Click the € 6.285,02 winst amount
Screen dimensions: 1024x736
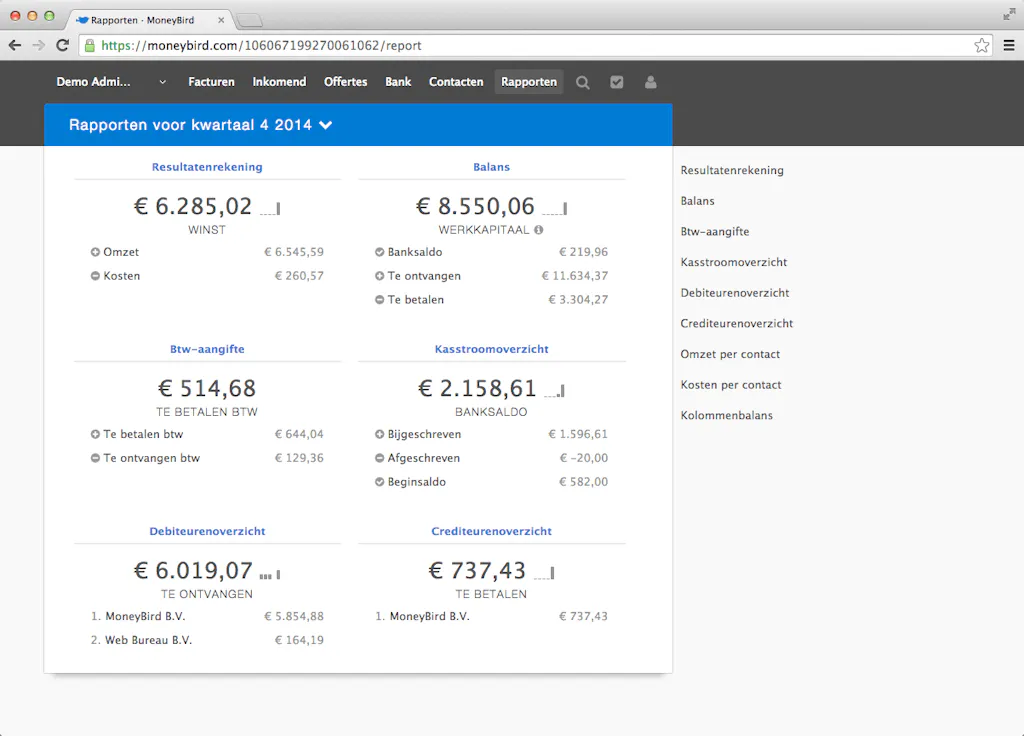tap(193, 206)
